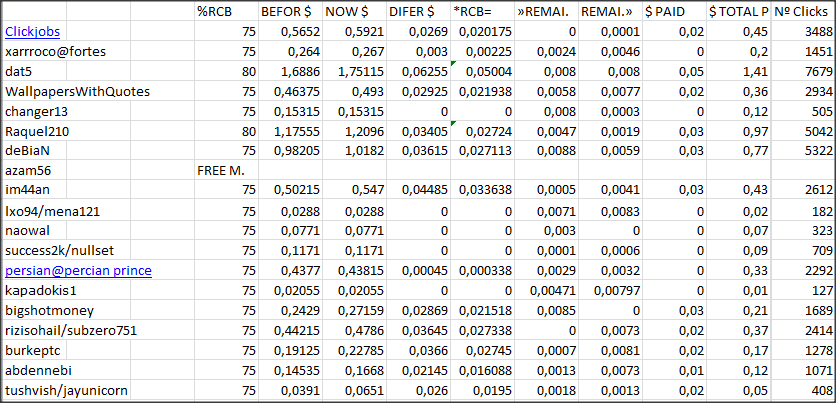Select the 408 clicks cell for tushvish/jayunicorn

point(803,390)
